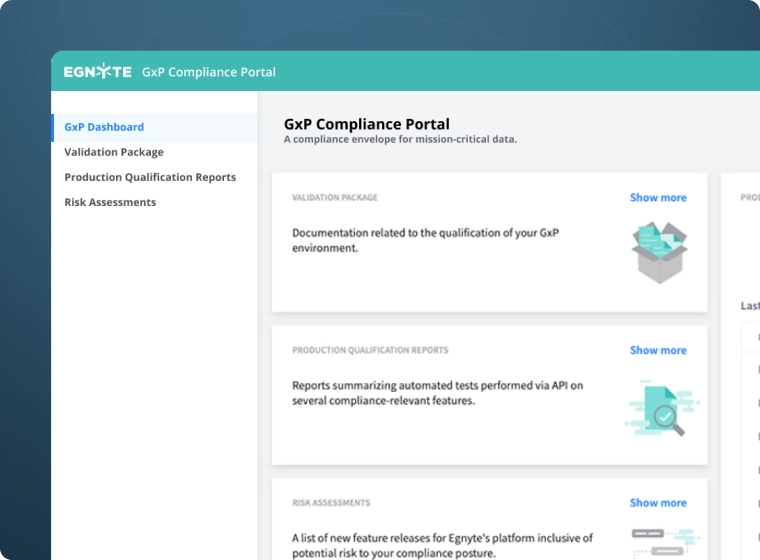Click the compliance envelope subtitle text
Viewport: 760px width, 560px height.
[400, 140]
